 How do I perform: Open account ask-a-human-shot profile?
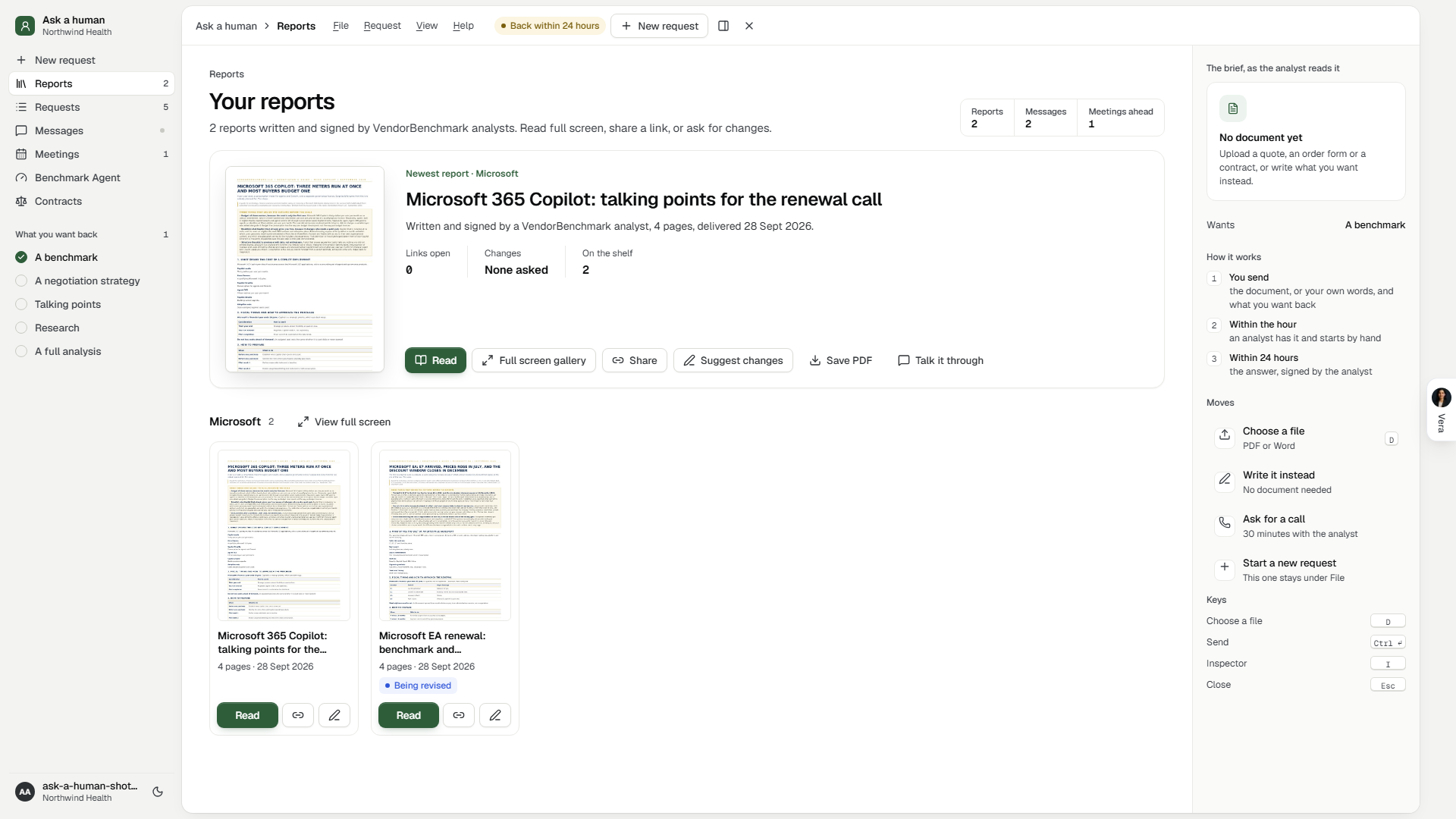[x=76, y=792]
